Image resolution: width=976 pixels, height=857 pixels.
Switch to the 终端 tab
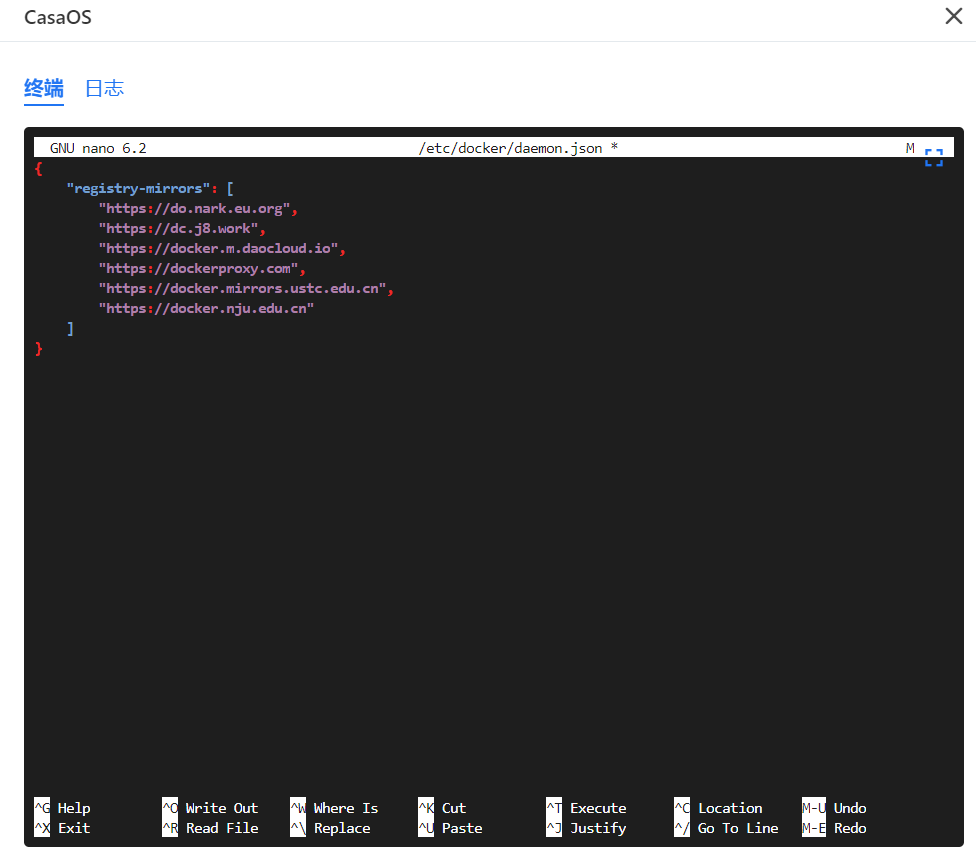click(44, 89)
